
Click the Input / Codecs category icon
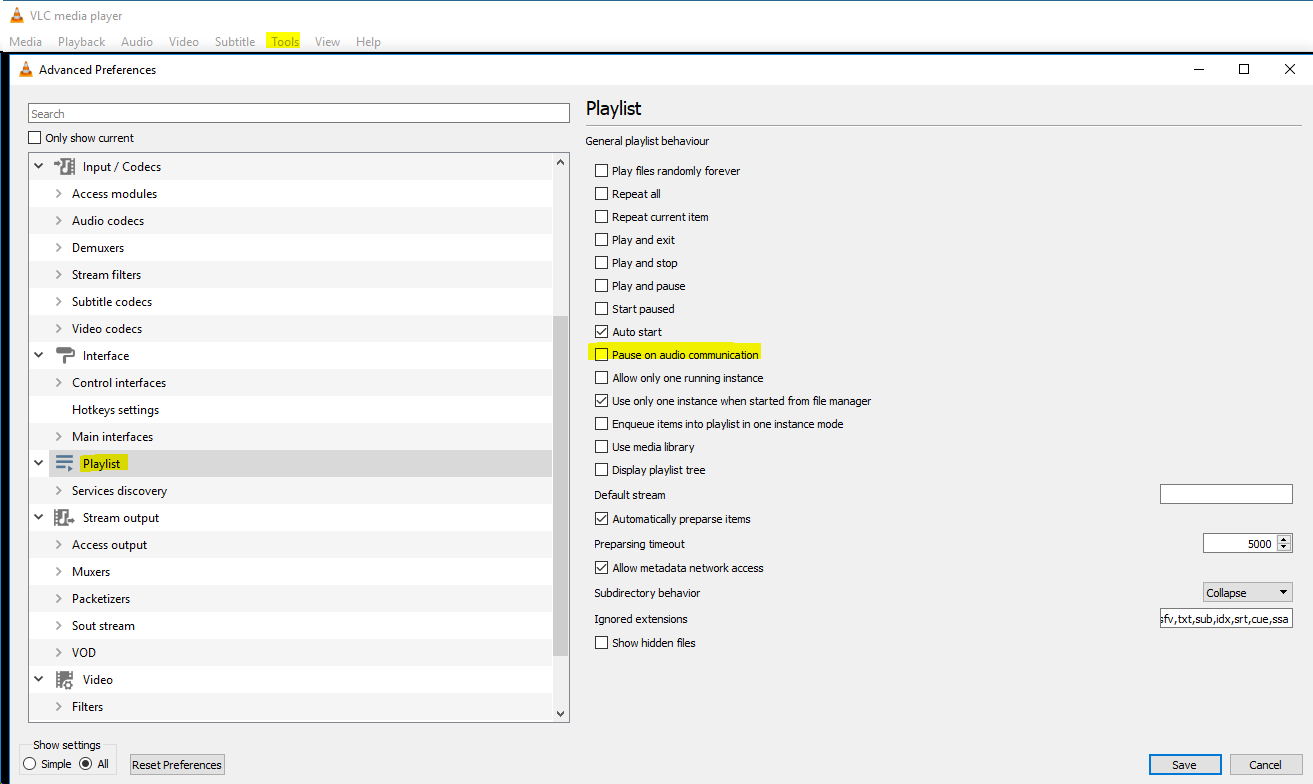click(64, 167)
